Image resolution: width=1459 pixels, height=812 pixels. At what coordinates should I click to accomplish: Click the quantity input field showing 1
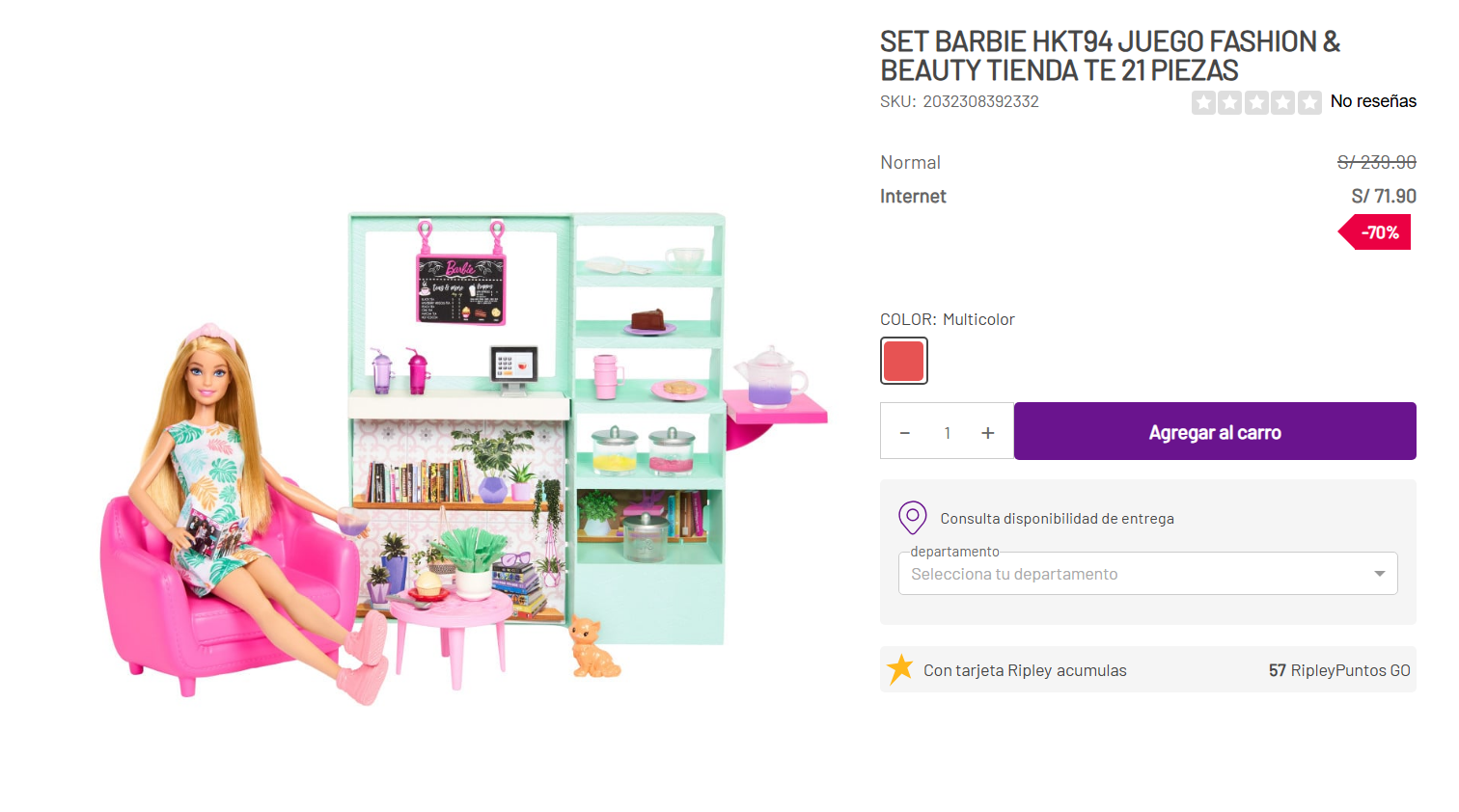tap(948, 433)
